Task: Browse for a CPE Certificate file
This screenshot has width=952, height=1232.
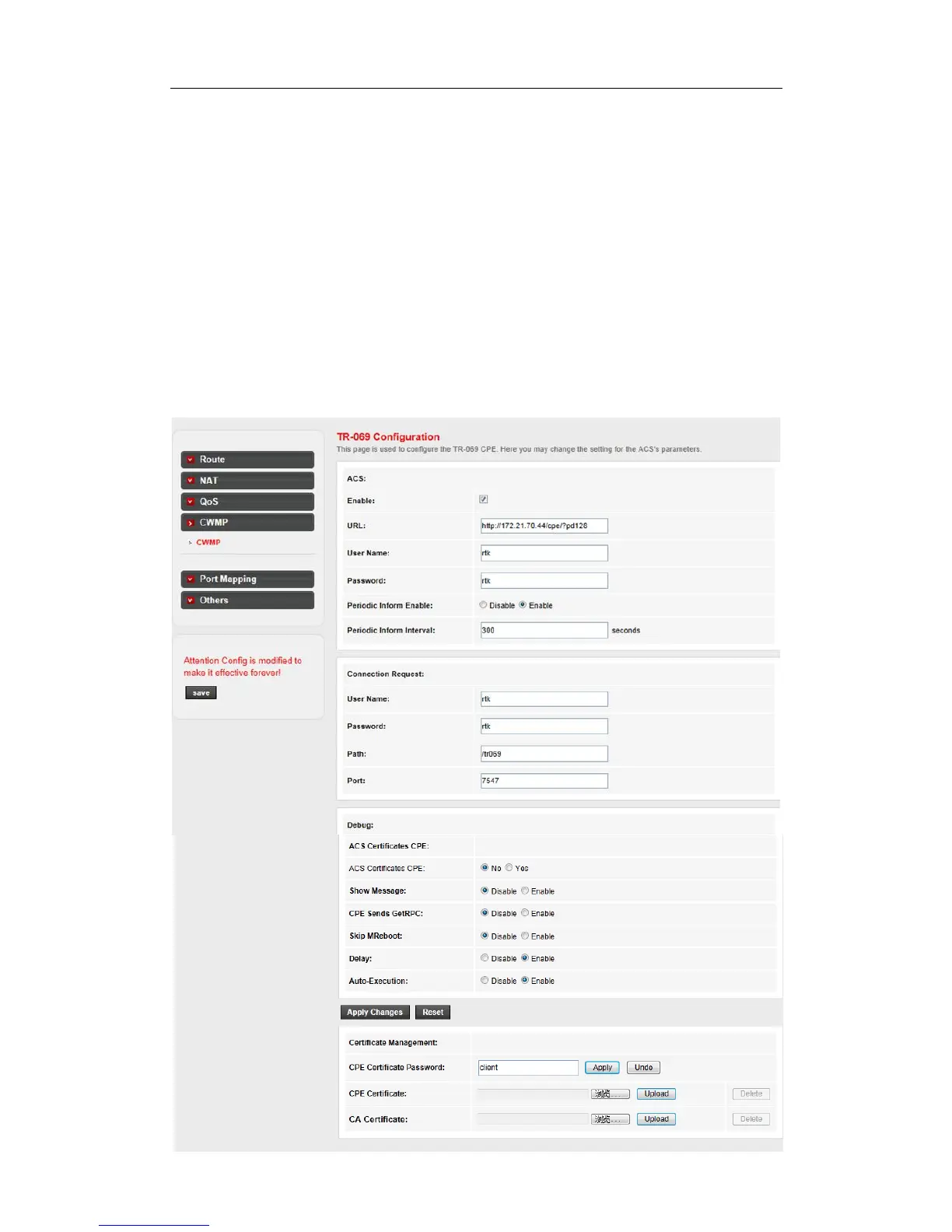Action: 610,1094
